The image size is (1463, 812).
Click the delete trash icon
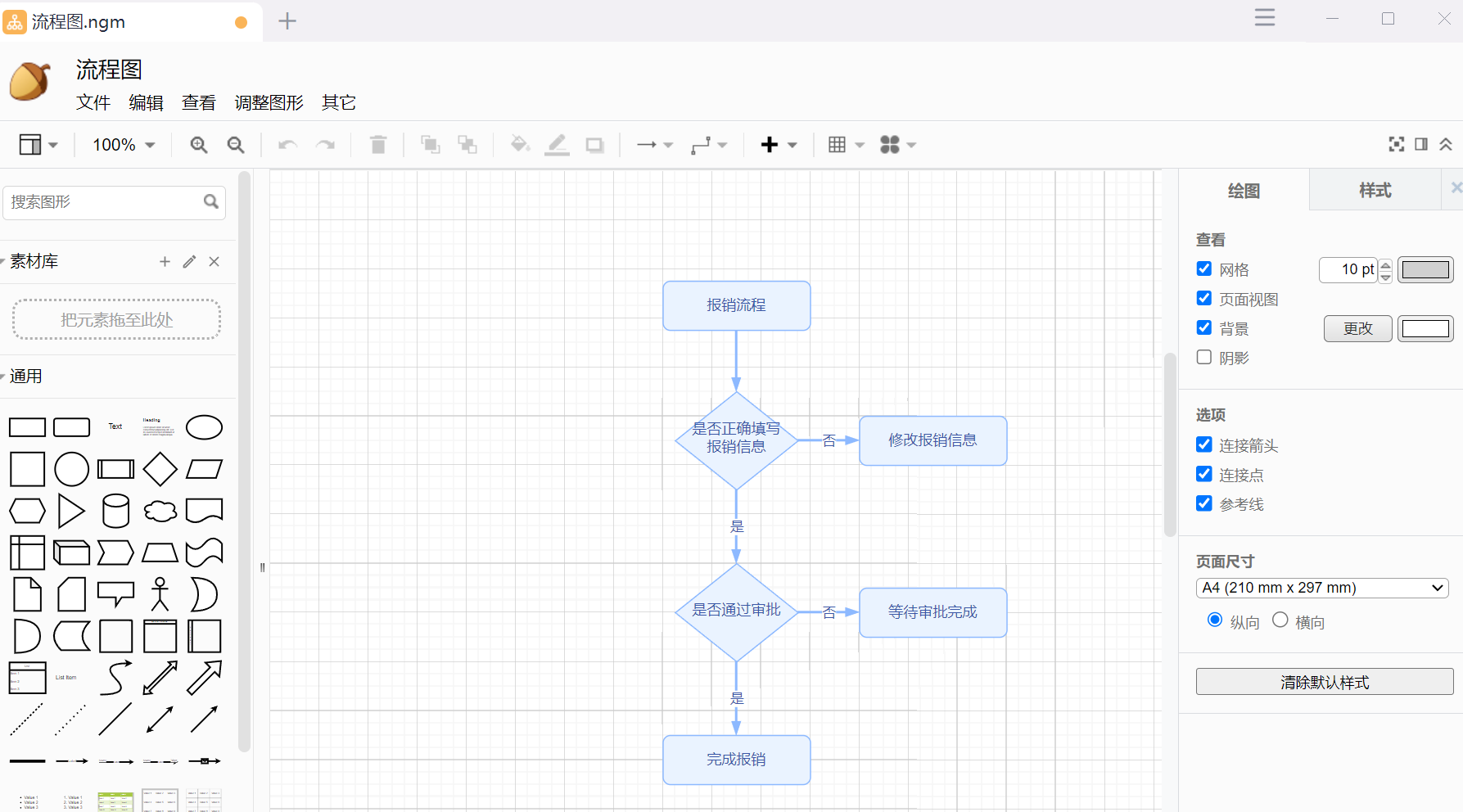[377, 145]
